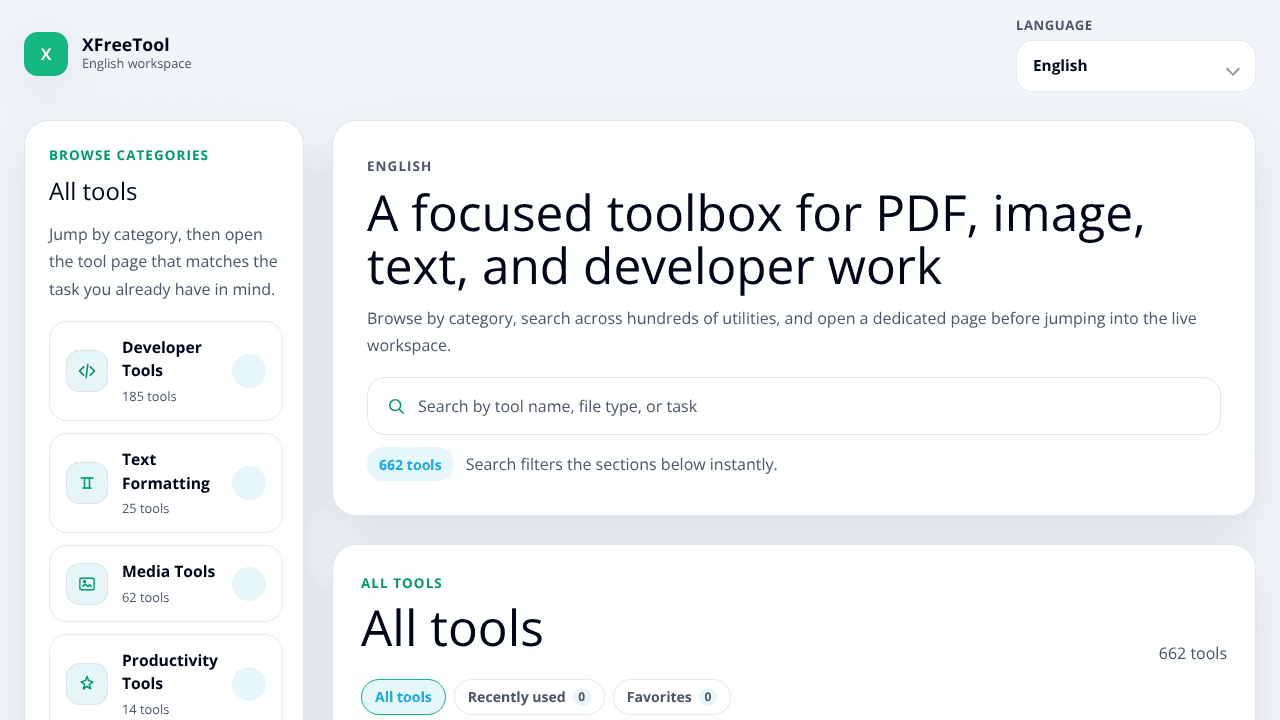Click the Text Formatting category icon

pos(87,483)
